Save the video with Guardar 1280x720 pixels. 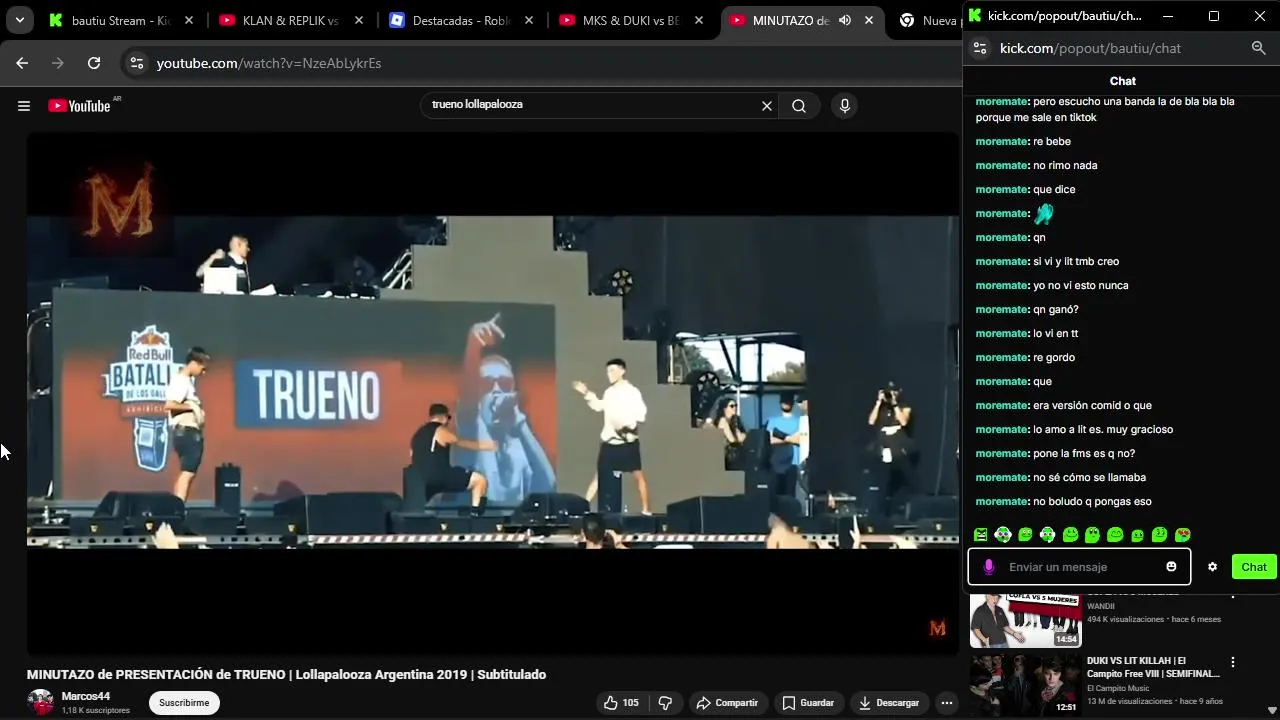click(x=807, y=703)
